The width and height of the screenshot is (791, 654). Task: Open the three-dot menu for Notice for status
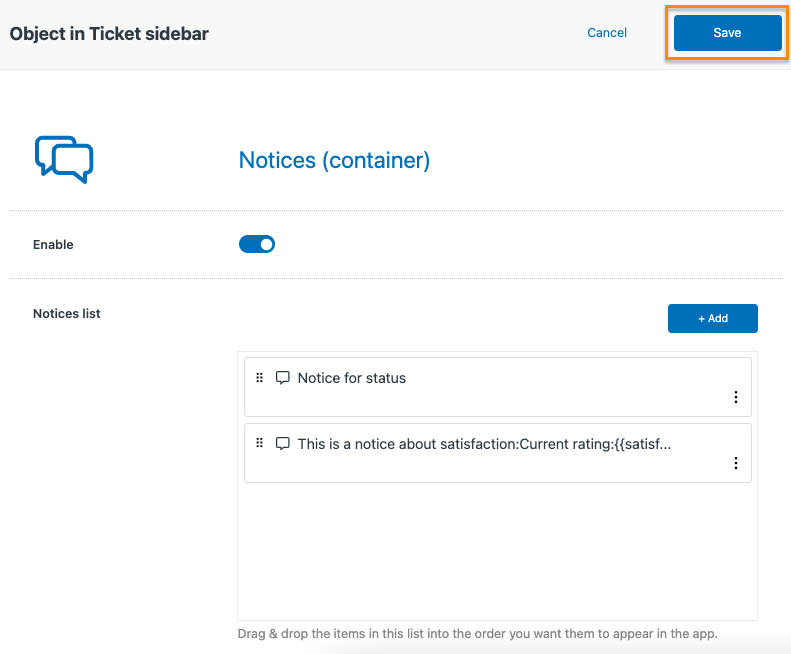coord(736,397)
